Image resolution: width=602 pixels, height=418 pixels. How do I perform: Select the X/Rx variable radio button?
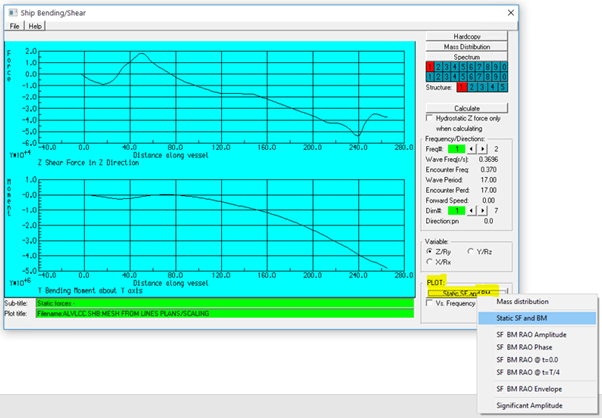pos(431,261)
